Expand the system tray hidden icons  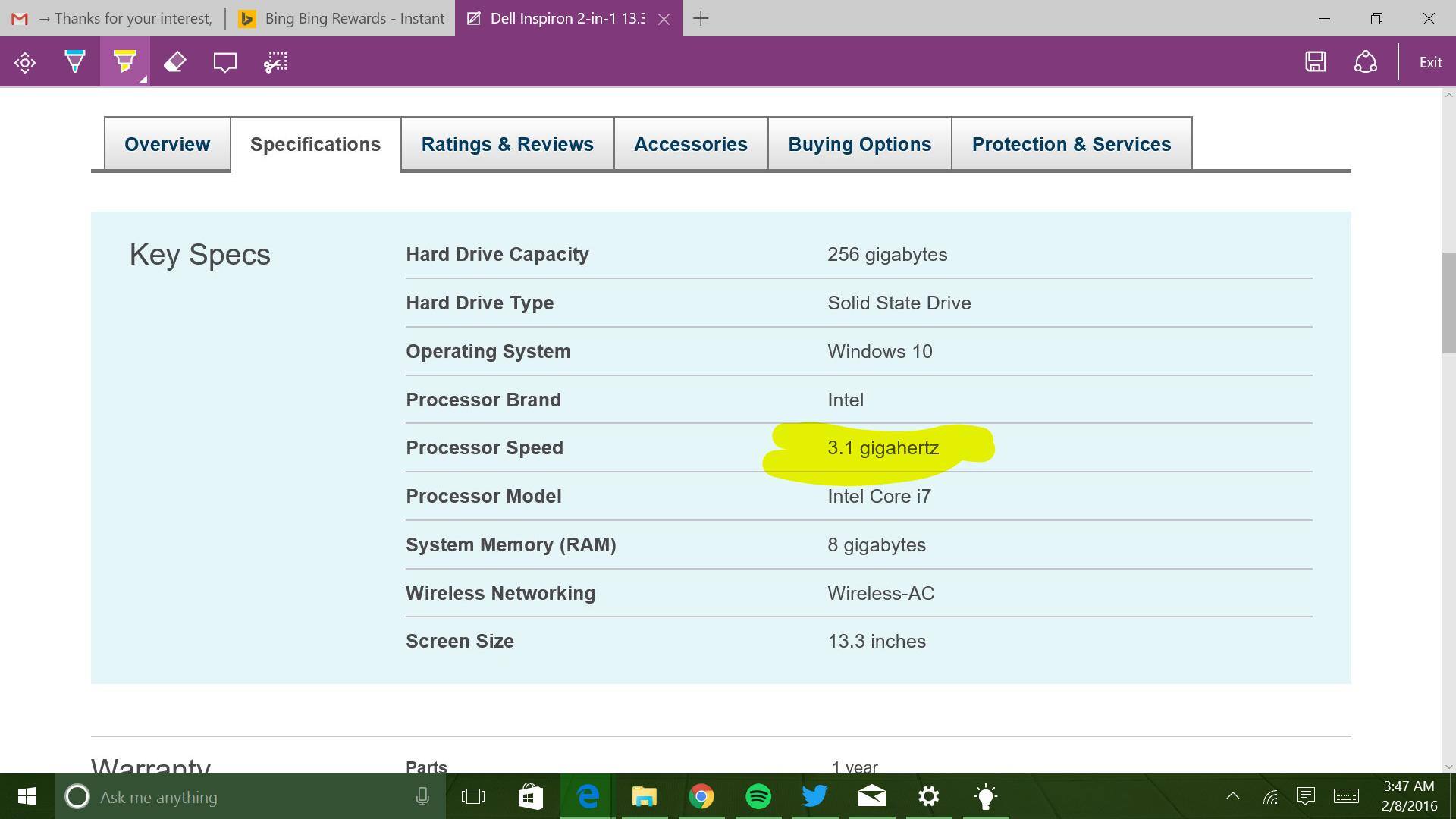coord(1233,796)
